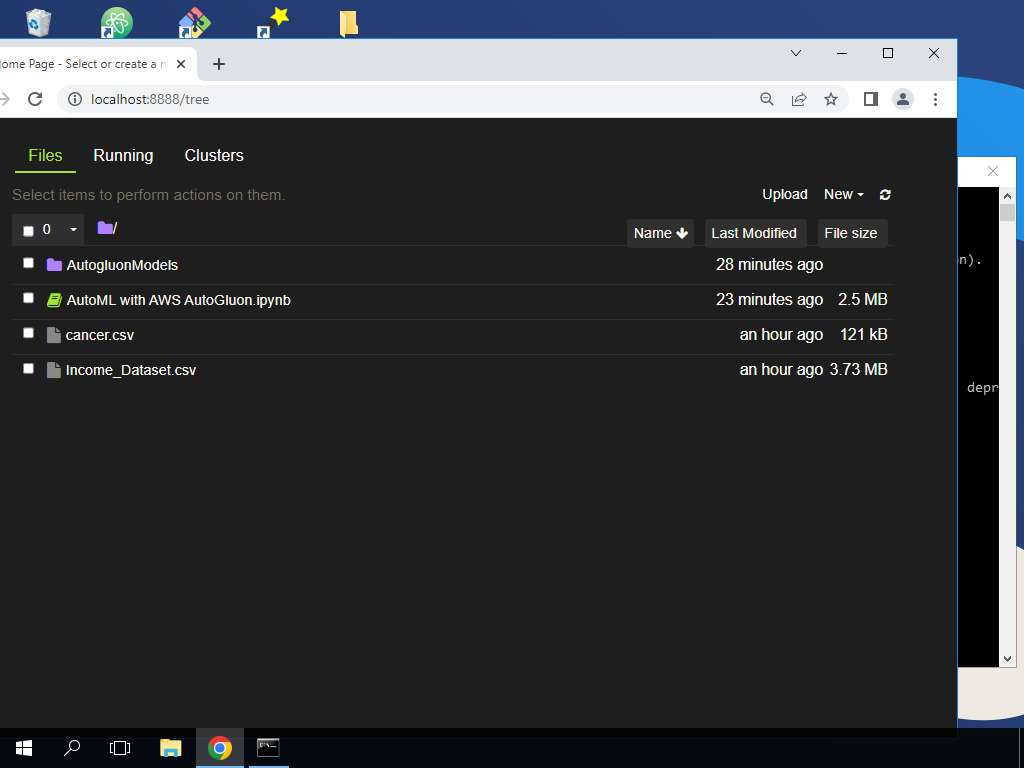Viewport: 1024px width, 768px height.
Task: Open Chrome's tab search chevron
Action: (795, 53)
